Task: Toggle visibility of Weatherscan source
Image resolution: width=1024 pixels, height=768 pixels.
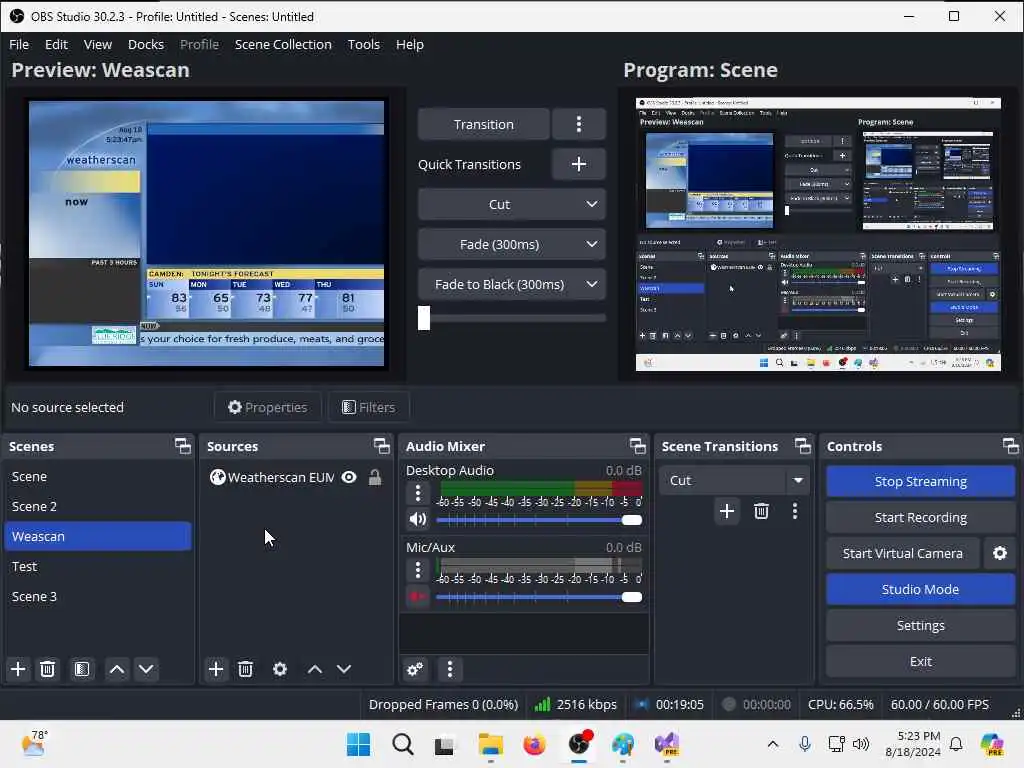Action: [349, 477]
